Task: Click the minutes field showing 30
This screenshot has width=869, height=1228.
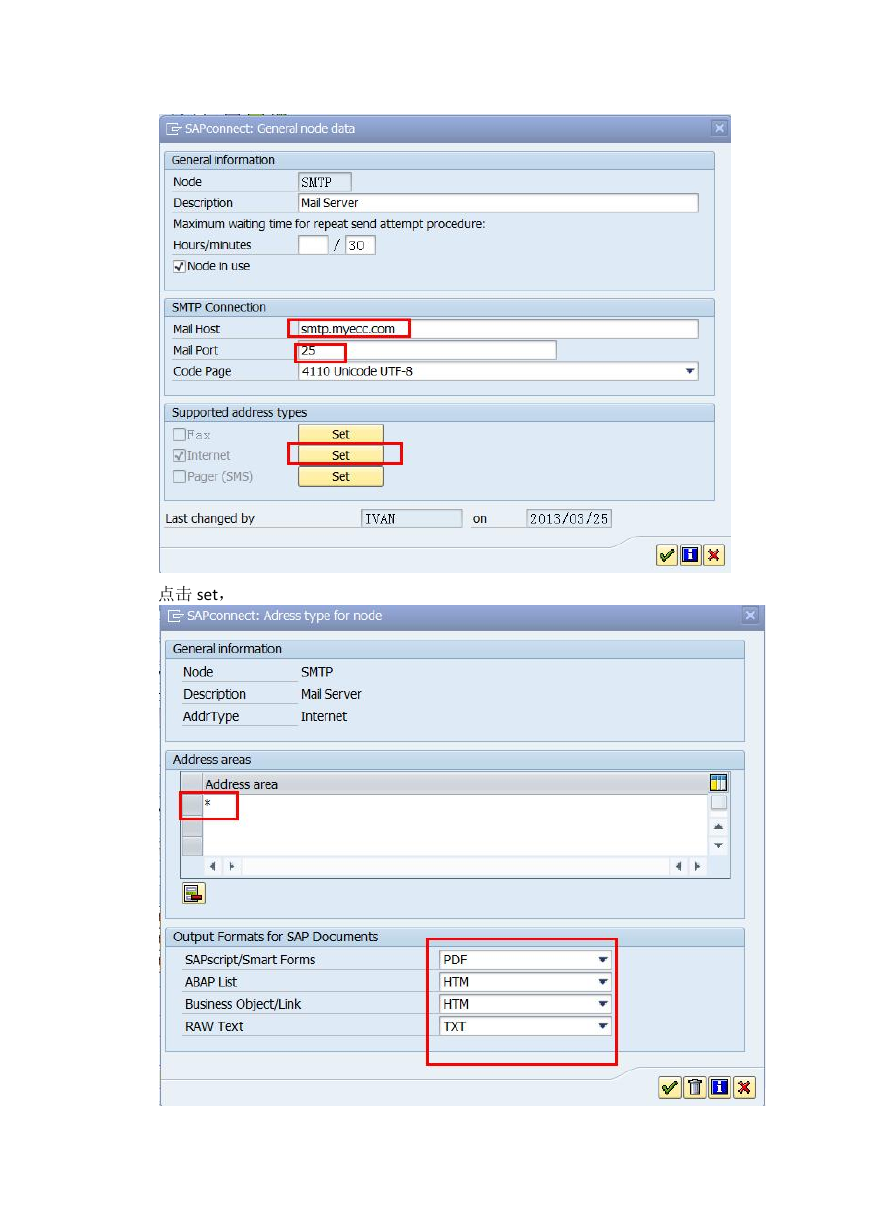Action: 360,245
